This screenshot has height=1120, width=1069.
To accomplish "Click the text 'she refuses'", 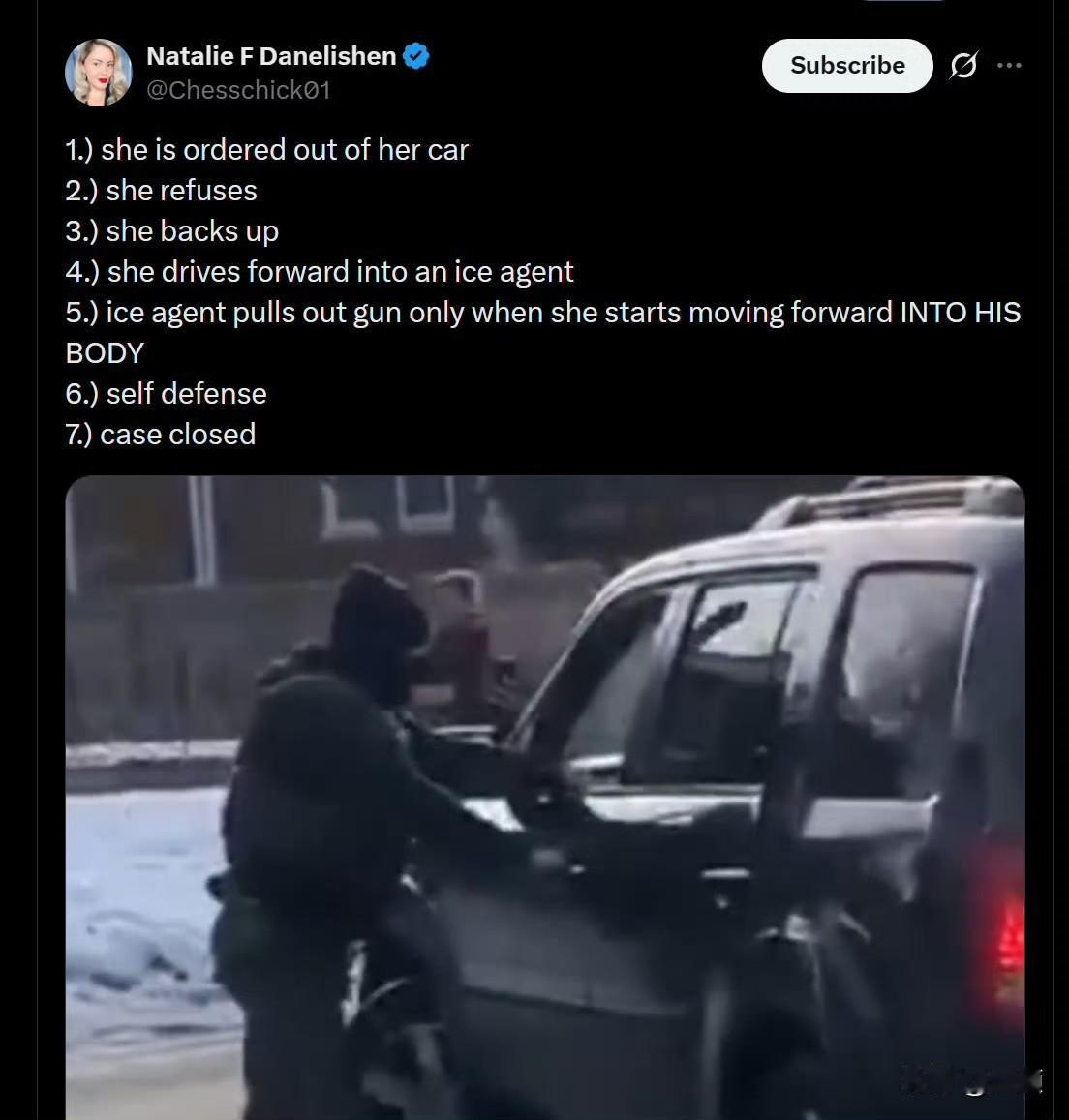I will click(181, 191).
